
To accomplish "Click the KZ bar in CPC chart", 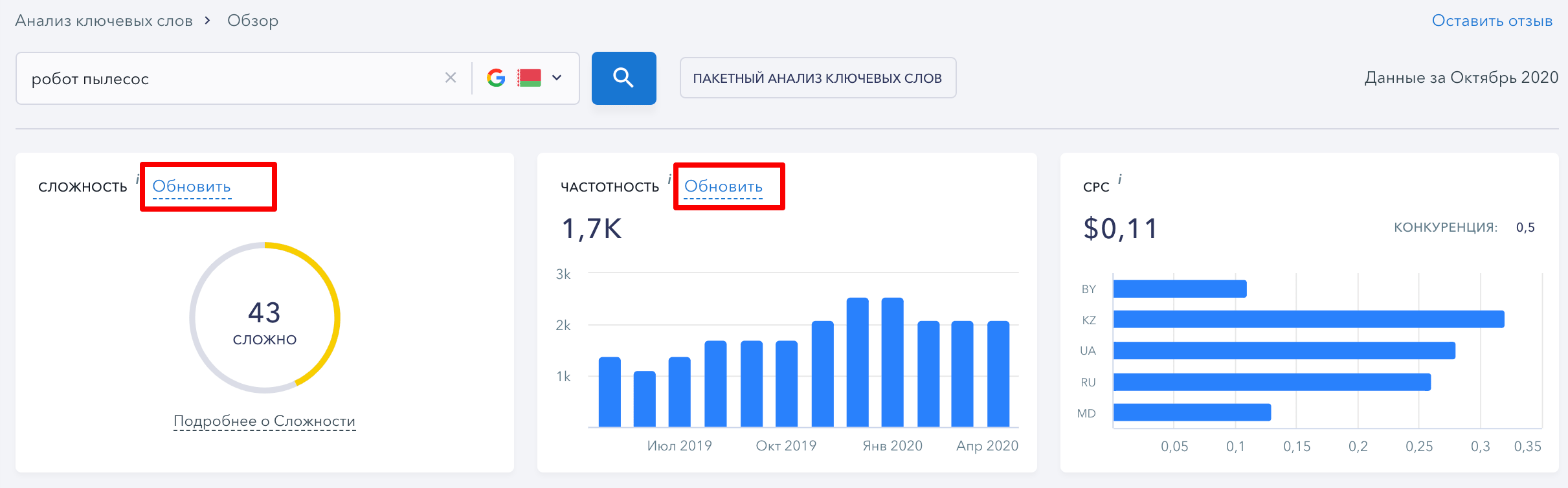I will click(1308, 319).
